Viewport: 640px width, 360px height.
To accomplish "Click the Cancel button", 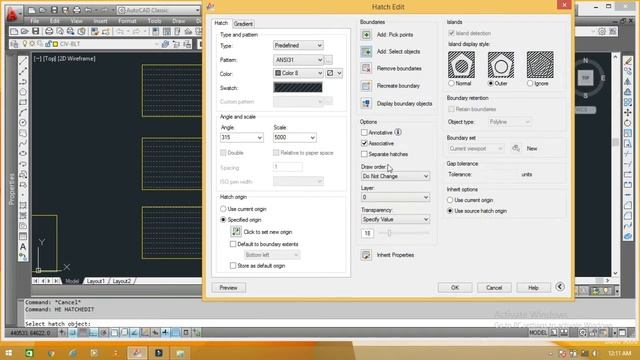I will click(494, 288).
